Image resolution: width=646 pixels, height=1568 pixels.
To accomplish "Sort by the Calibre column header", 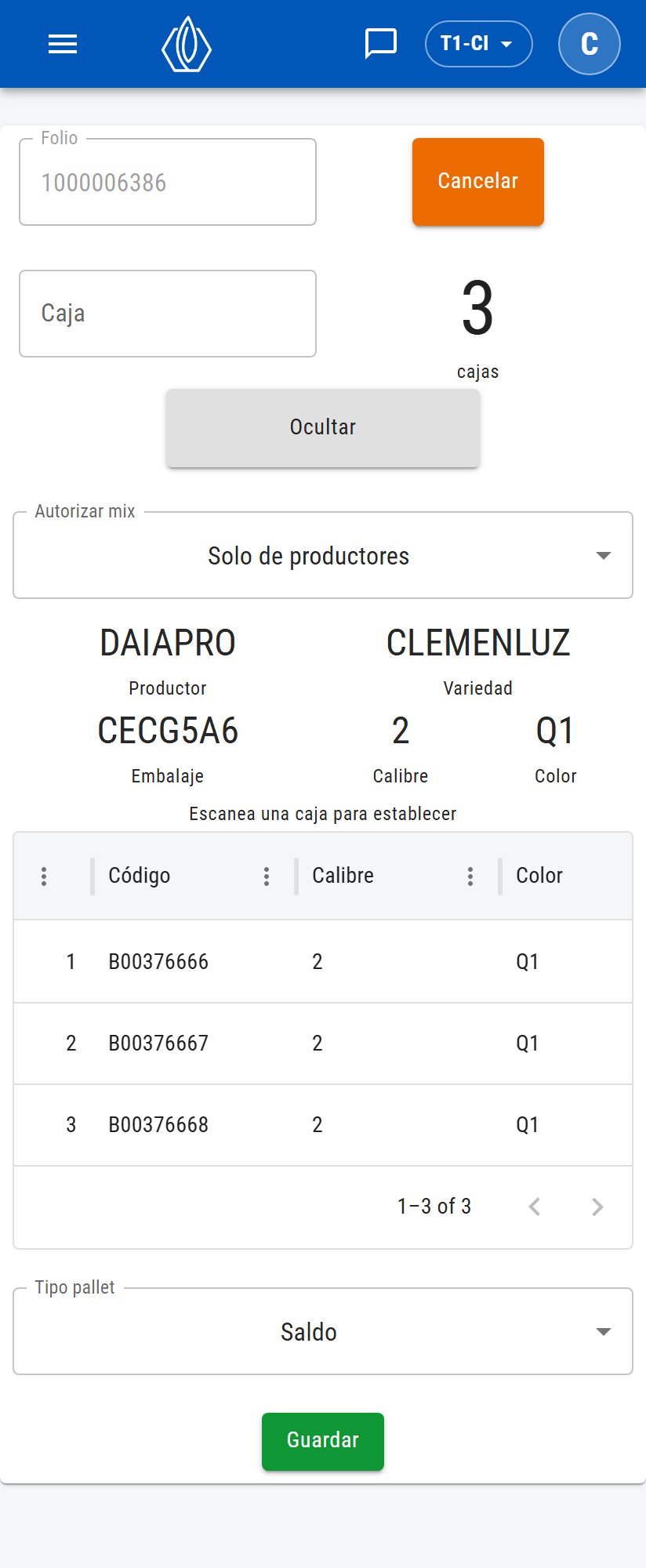I will pyautogui.click(x=343, y=876).
